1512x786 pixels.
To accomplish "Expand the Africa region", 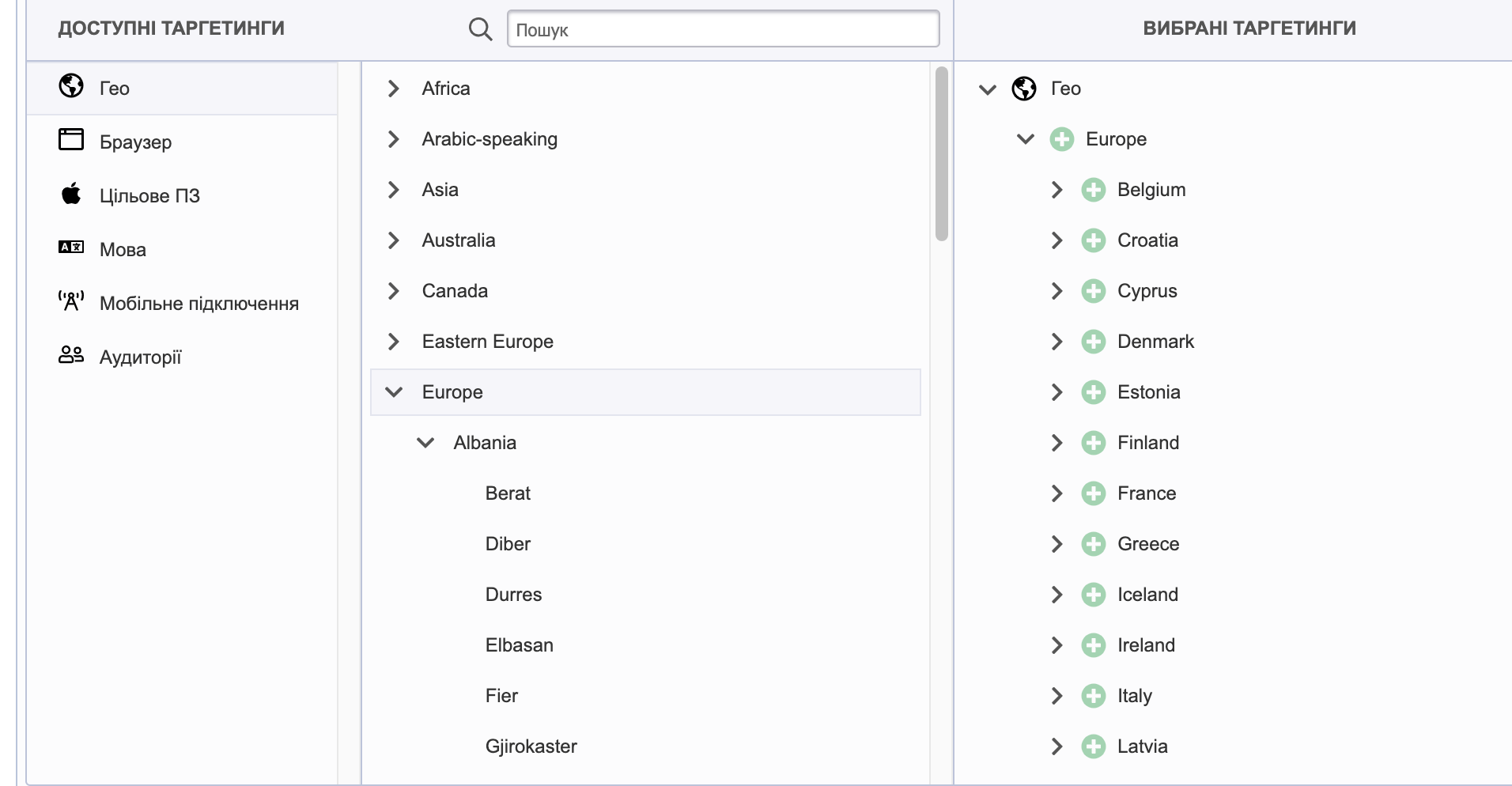I will tap(394, 89).
